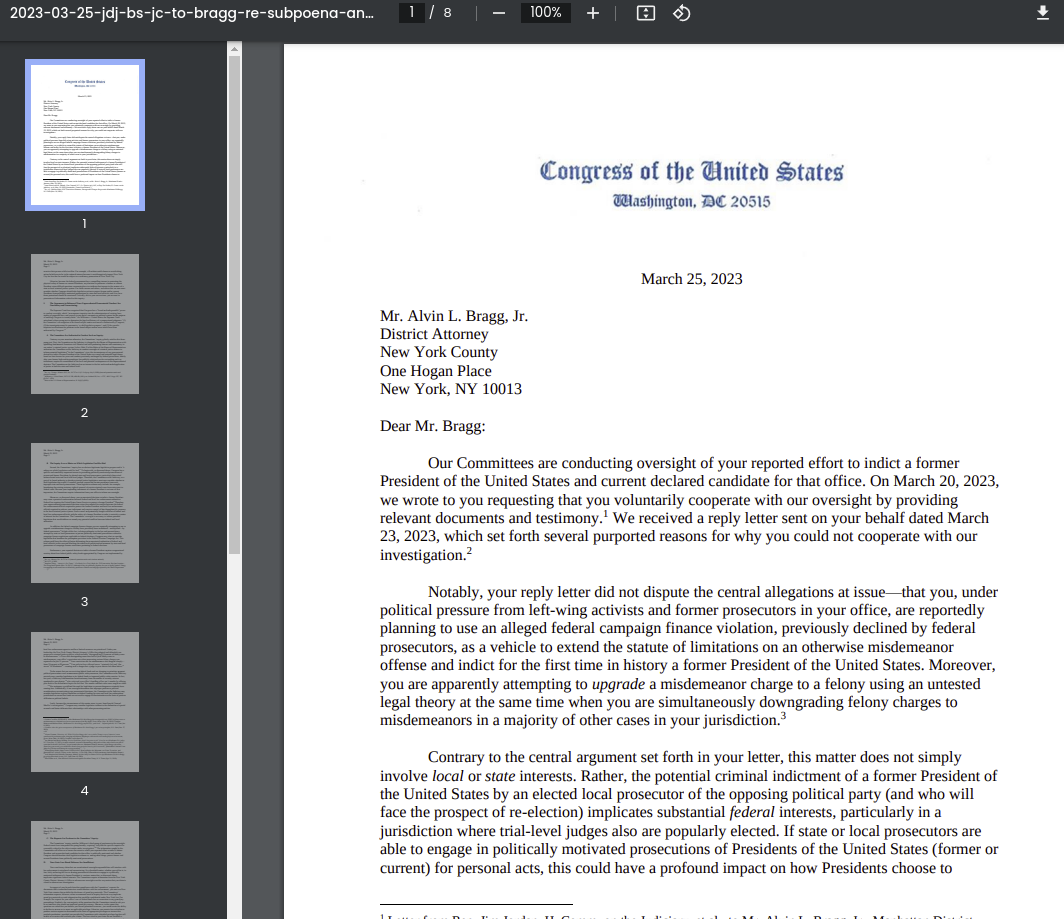Jump to page 3 thumbnail

85,513
